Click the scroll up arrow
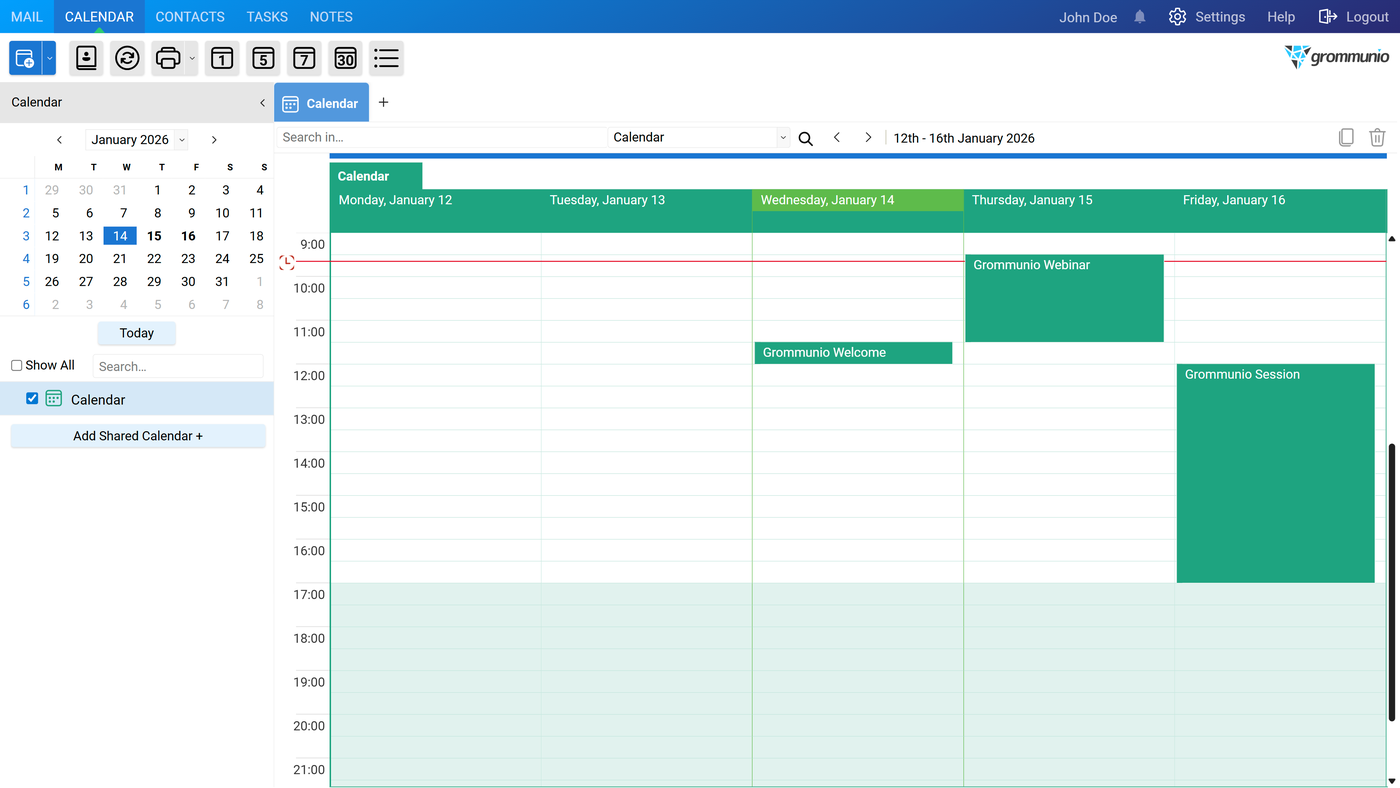 (x=1392, y=239)
